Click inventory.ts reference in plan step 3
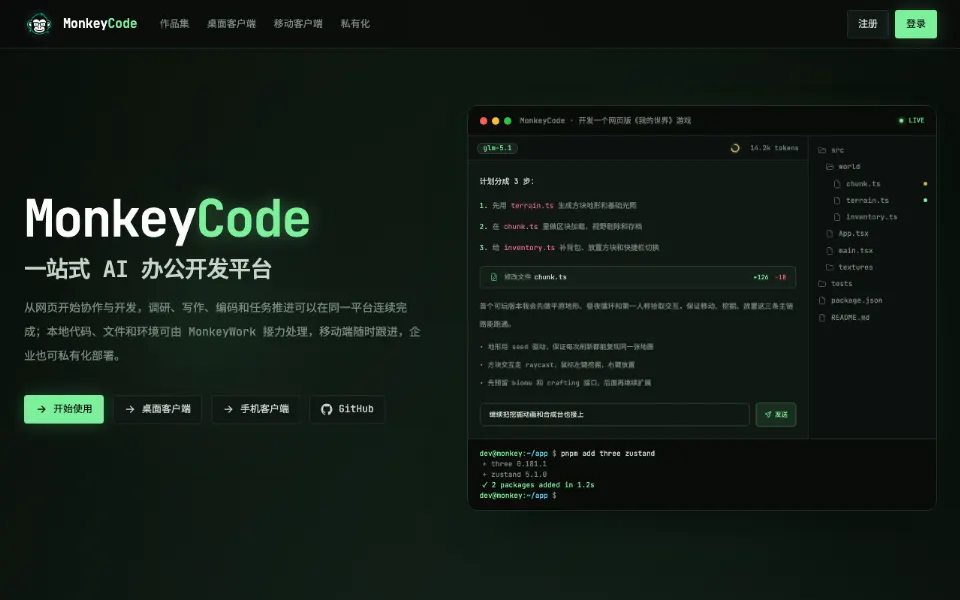This screenshot has height=600, width=960. pyautogui.click(x=529, y=248)
